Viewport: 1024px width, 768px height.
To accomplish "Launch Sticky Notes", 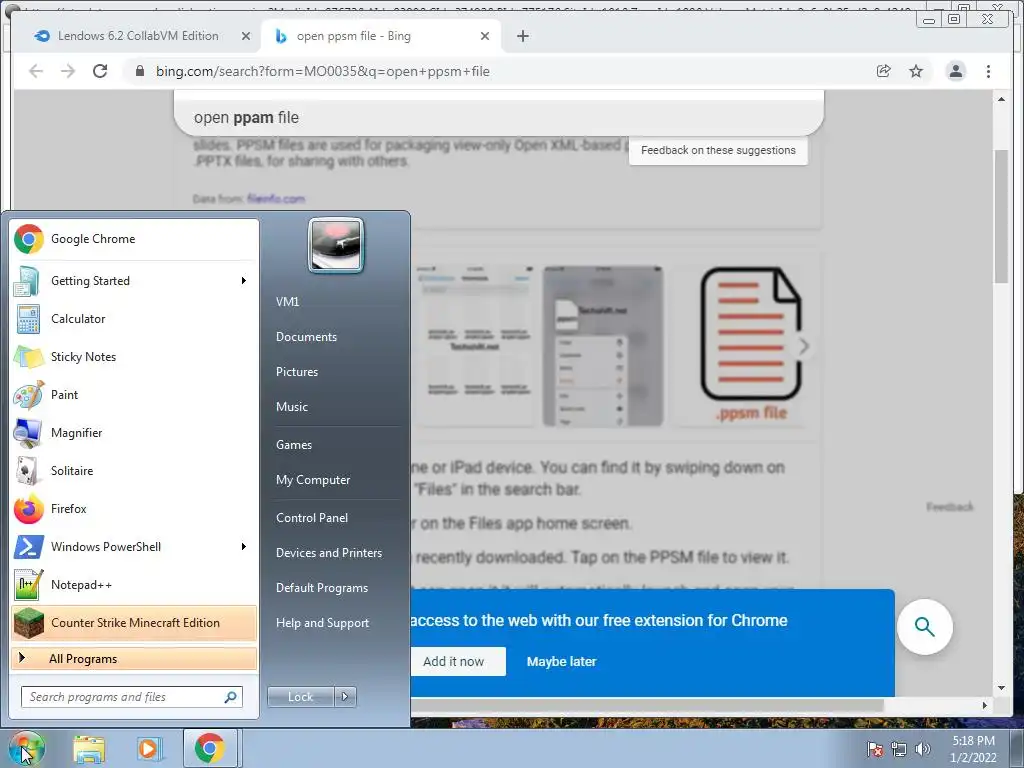I will point(134,357).
